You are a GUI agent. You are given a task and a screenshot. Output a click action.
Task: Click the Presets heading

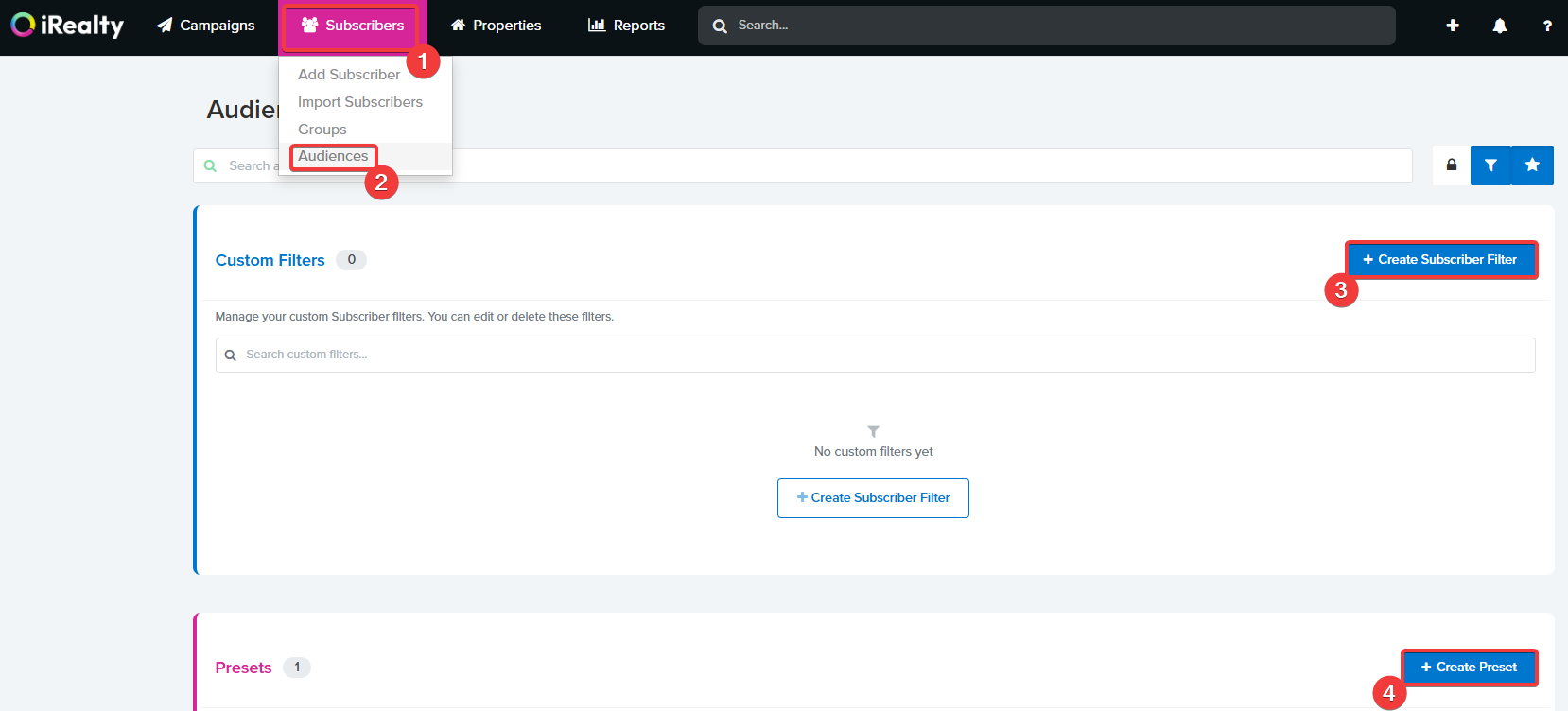click(243, 668)
